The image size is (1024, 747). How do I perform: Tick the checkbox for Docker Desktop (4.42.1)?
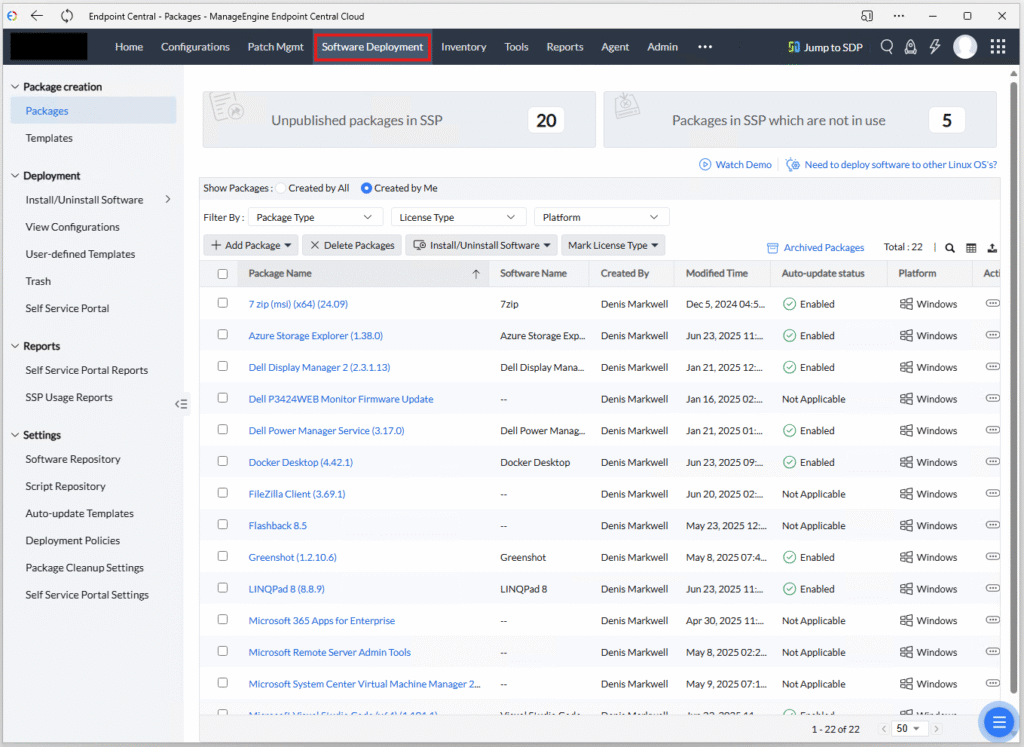point(223,462)
